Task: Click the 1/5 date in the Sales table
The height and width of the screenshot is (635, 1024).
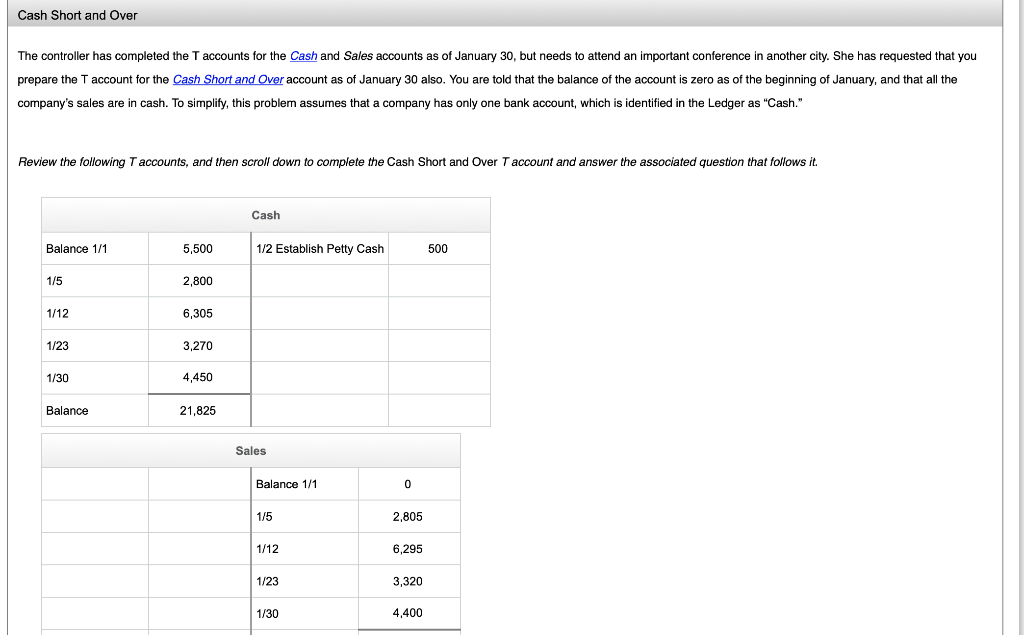Action: coord(264,517)
